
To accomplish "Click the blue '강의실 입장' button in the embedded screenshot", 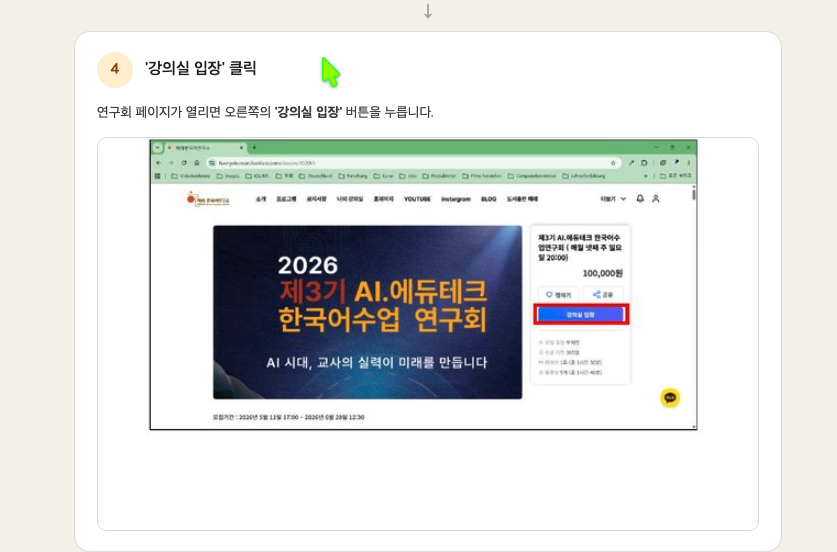I will 581,314.
